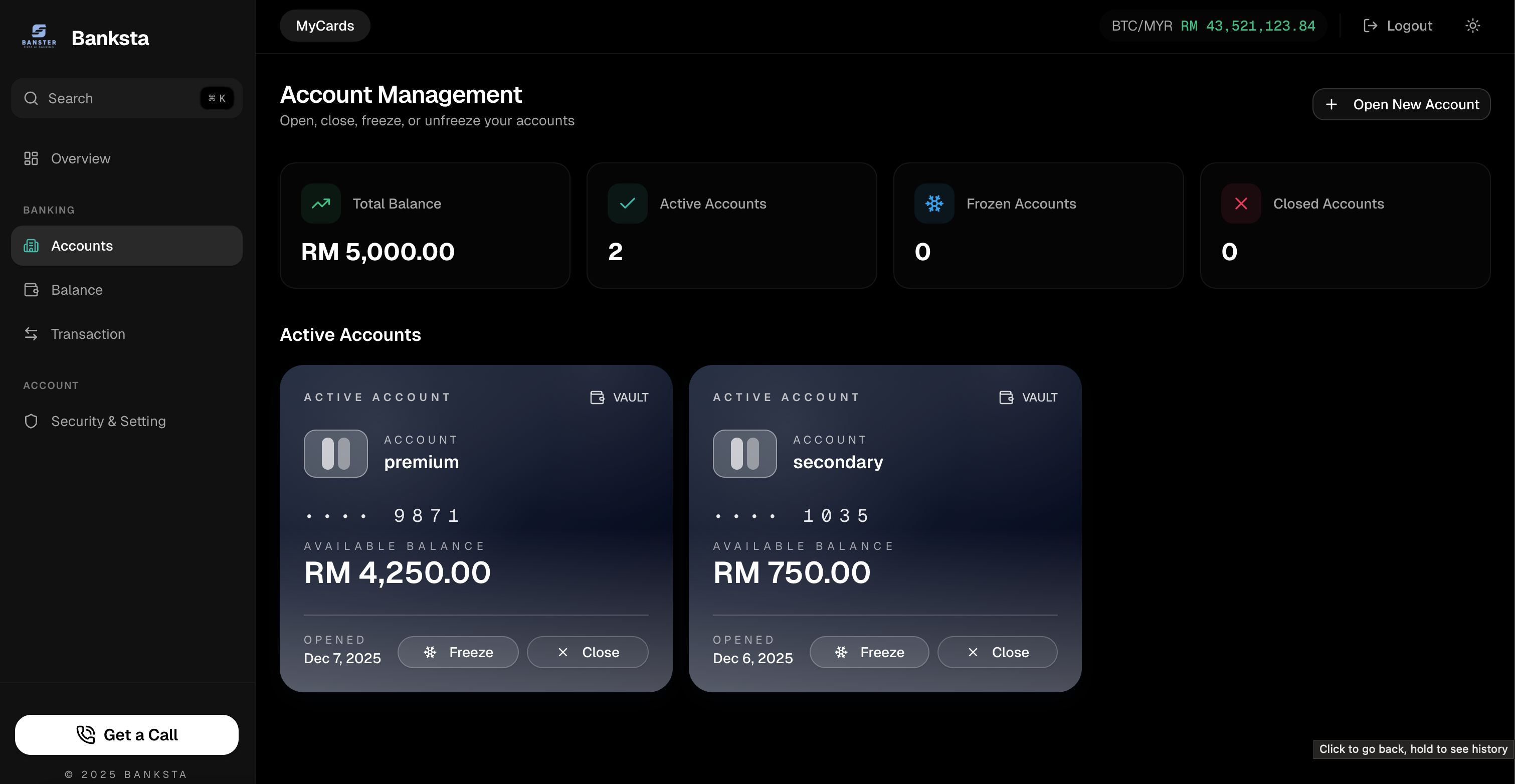Freeze the secondary account
Image resolution: width=1515 pixels, height=784 pixels.
coord(869,652)
